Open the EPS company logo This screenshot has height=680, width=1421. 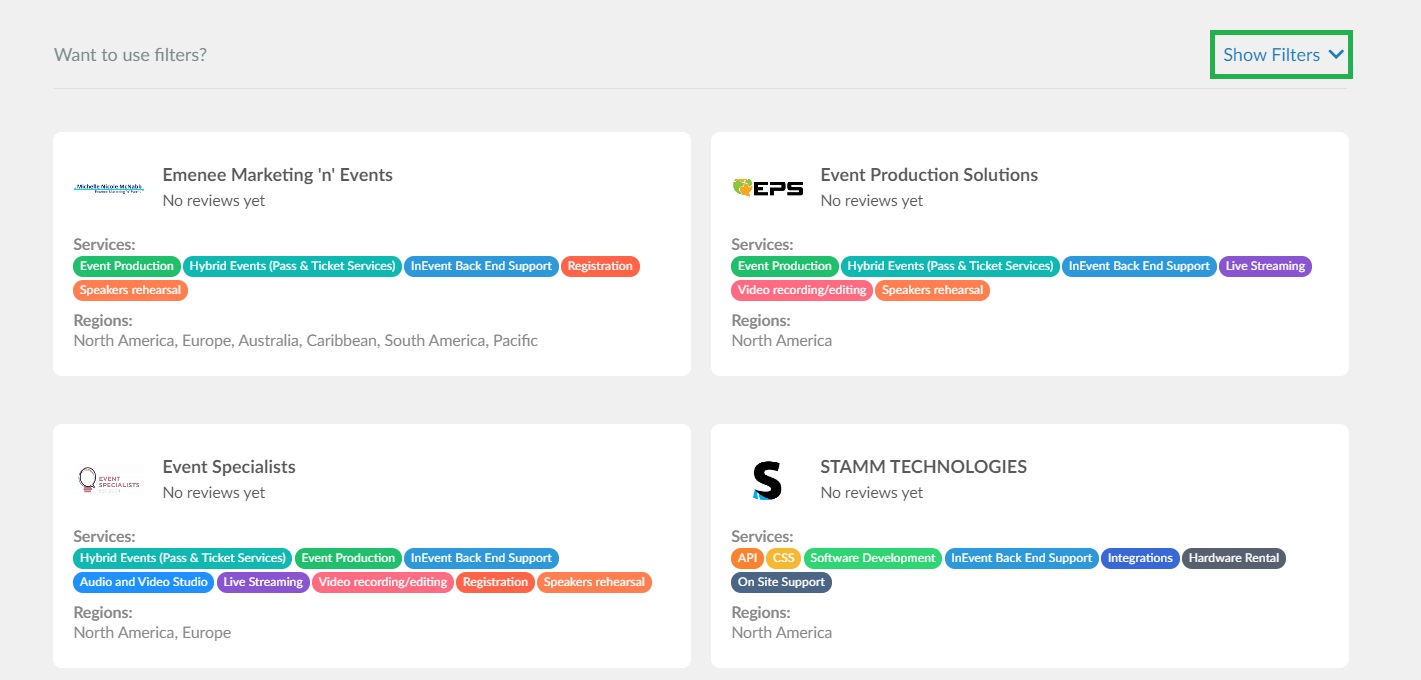[768, 187]
